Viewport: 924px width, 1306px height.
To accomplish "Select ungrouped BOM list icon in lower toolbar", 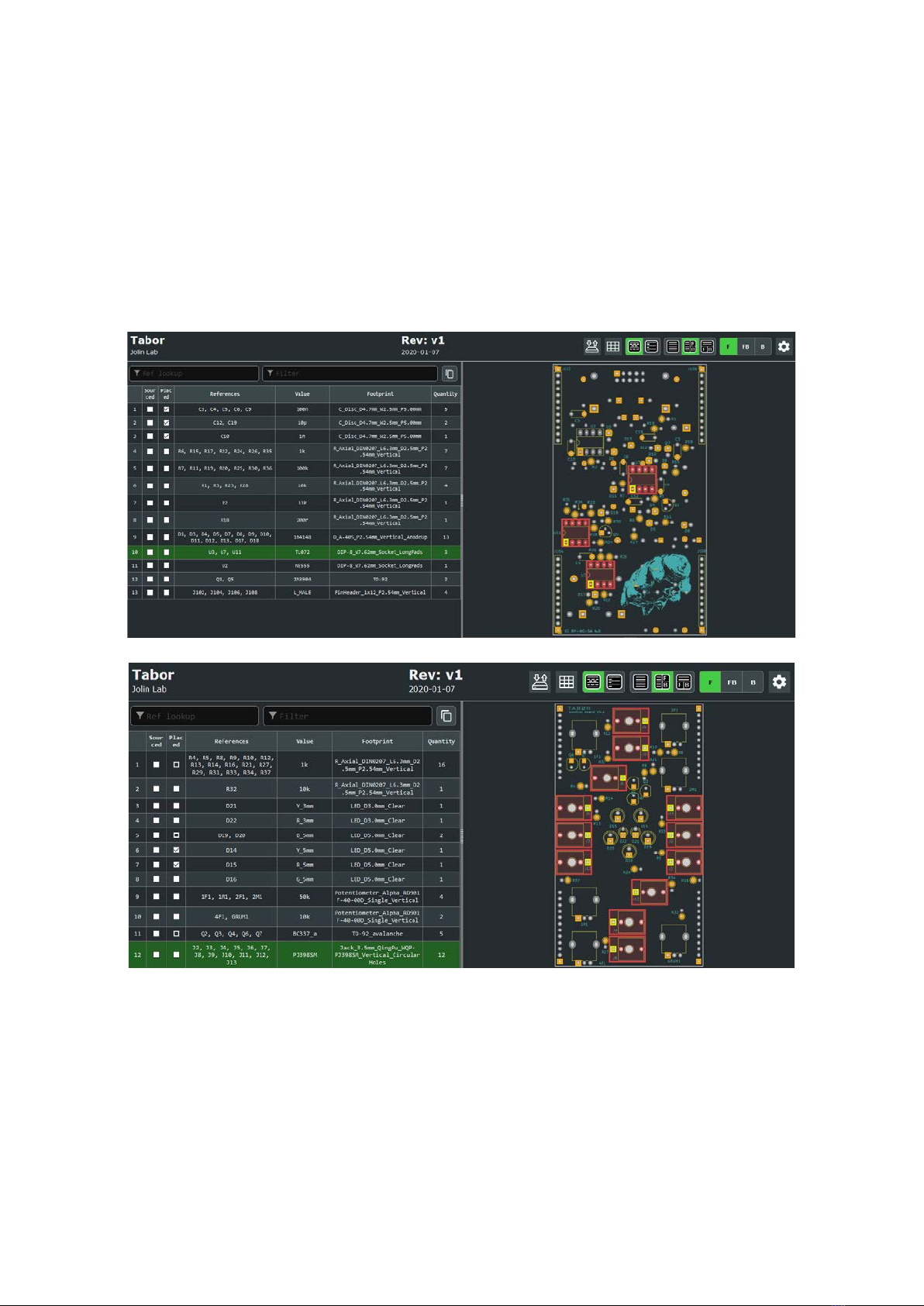I will (614, 682).
